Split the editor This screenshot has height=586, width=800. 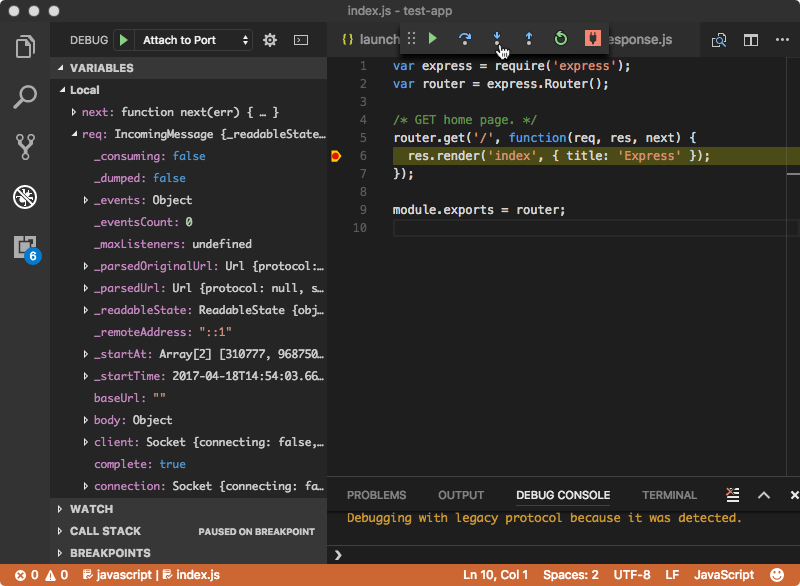point(751,40)
